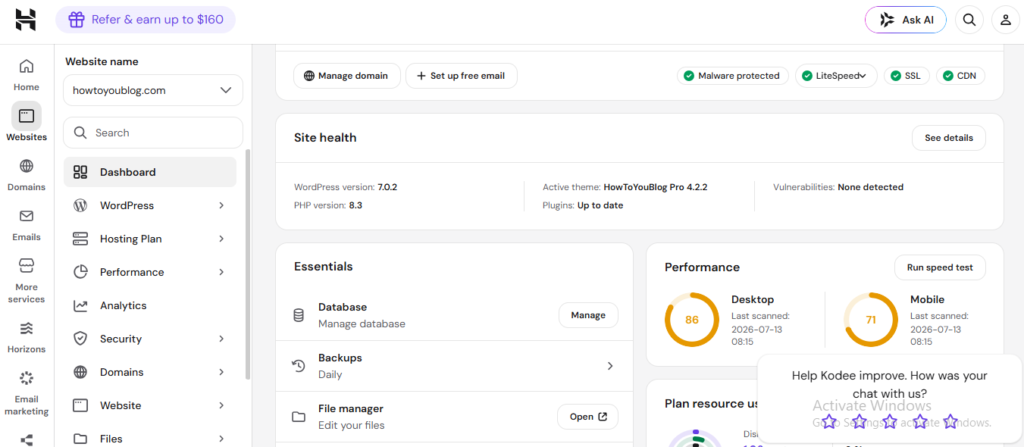Click the sidebar Domains globe icon

pos(80,372)
